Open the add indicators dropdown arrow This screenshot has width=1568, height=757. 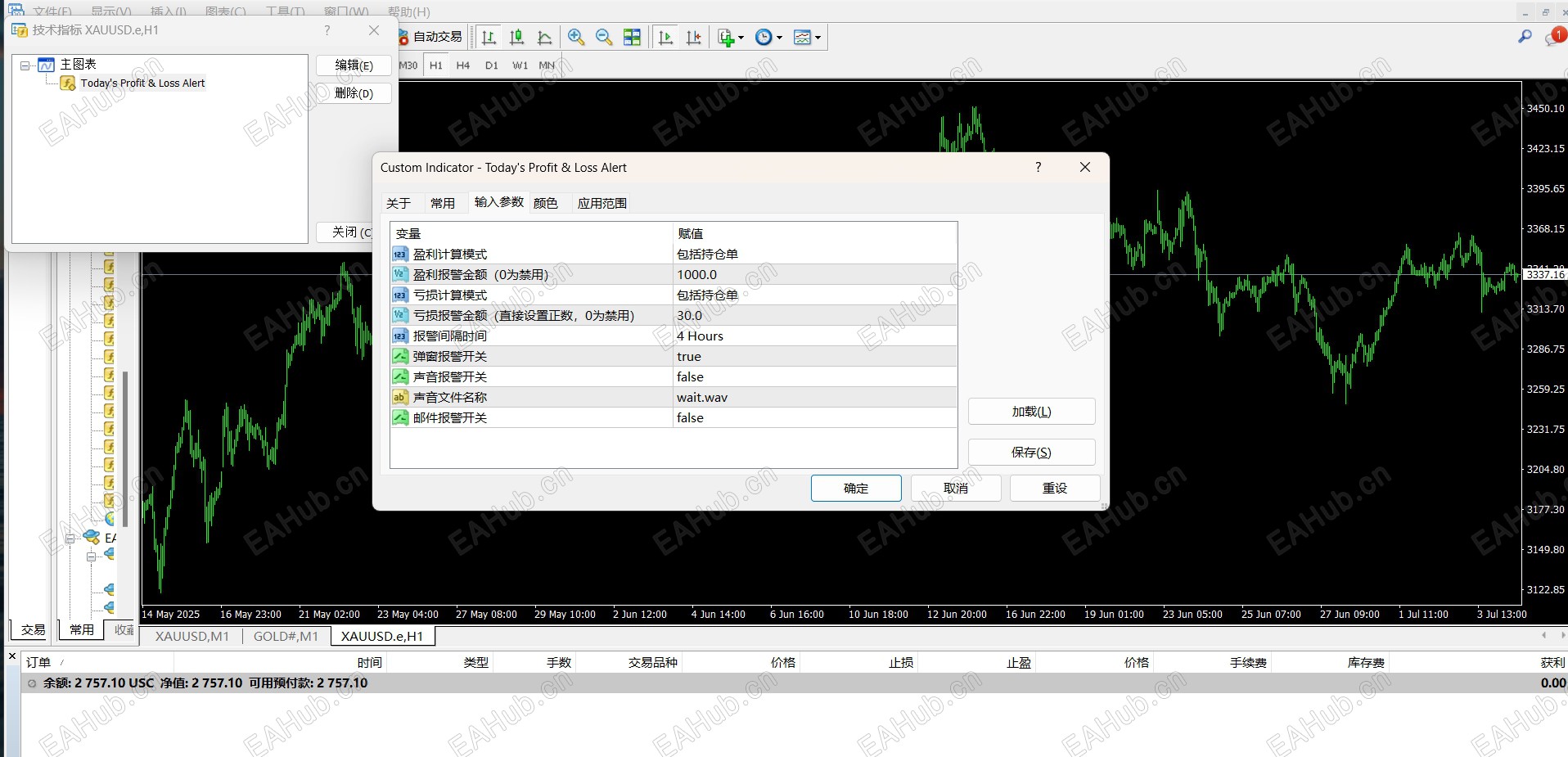point(741,38)
